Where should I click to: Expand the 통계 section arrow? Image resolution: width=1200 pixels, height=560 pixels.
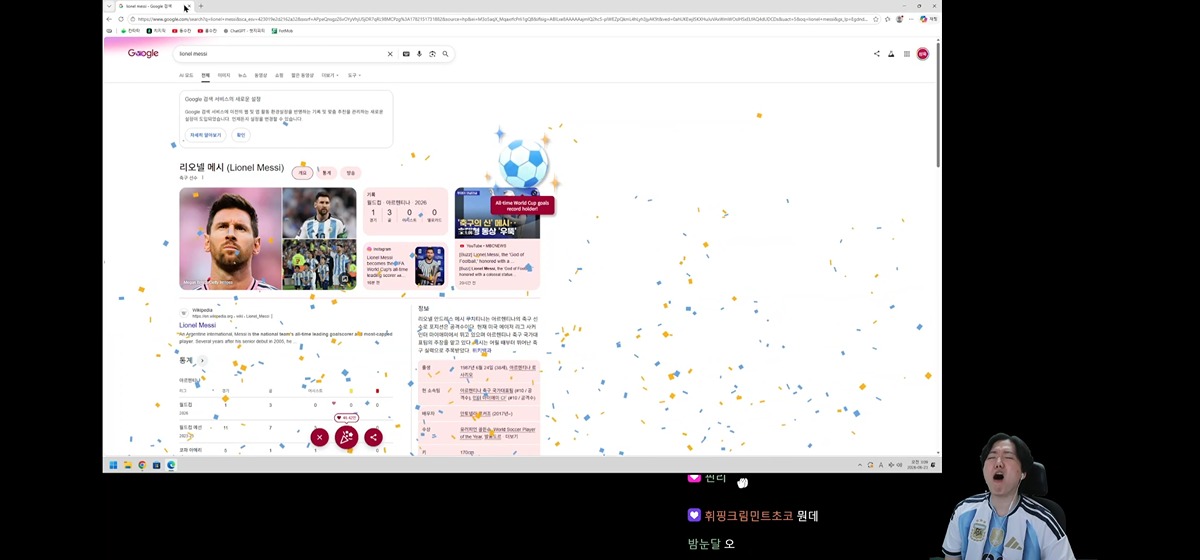(202, 361)
